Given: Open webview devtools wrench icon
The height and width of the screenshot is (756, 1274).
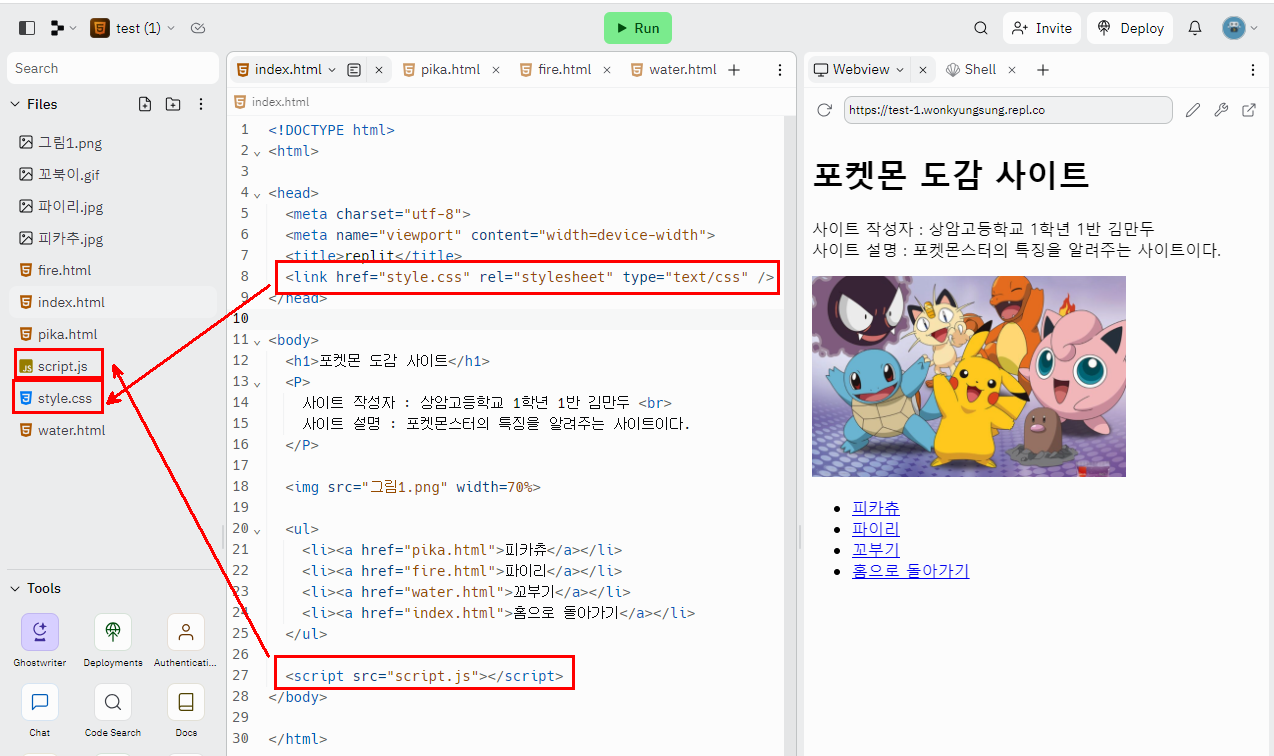Looking at the screenshot, I should click(x=1220, y=110).
